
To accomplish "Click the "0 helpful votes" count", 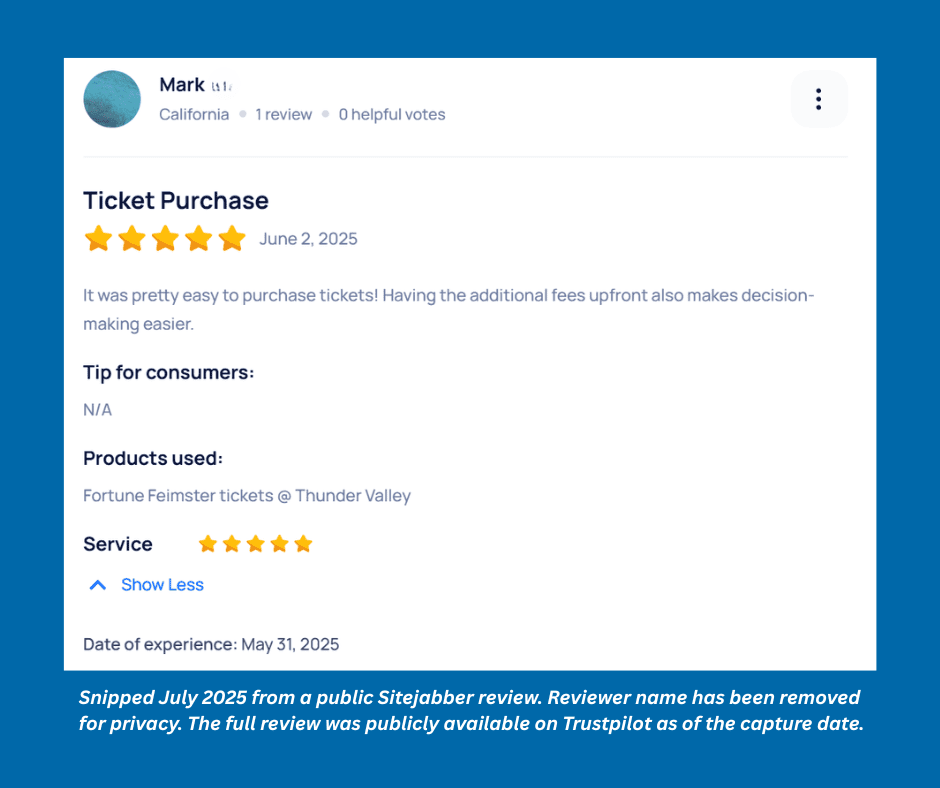I will [392, 114].
